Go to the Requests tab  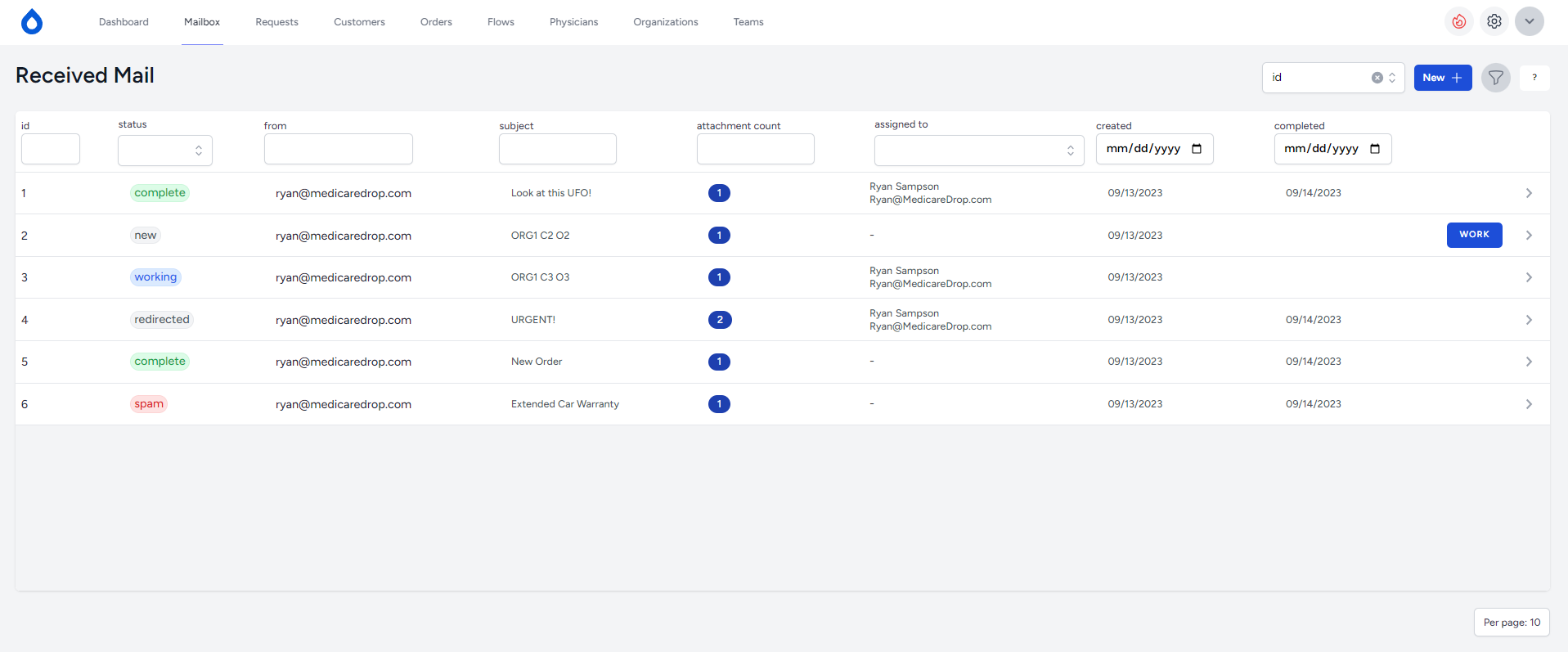point(276,22)
